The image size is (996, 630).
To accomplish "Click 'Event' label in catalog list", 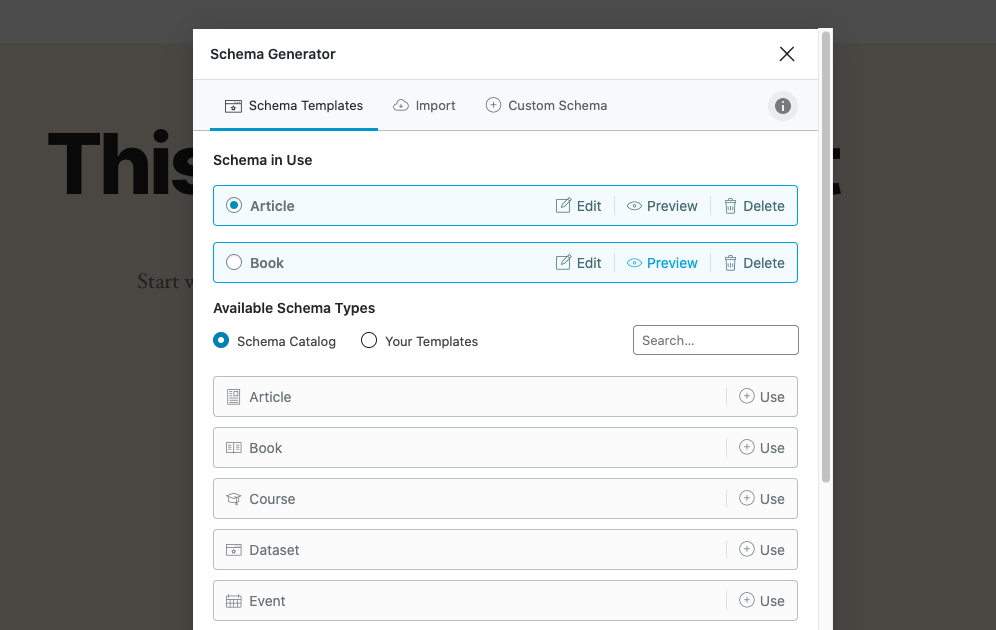I will click(x=267, y=601).
